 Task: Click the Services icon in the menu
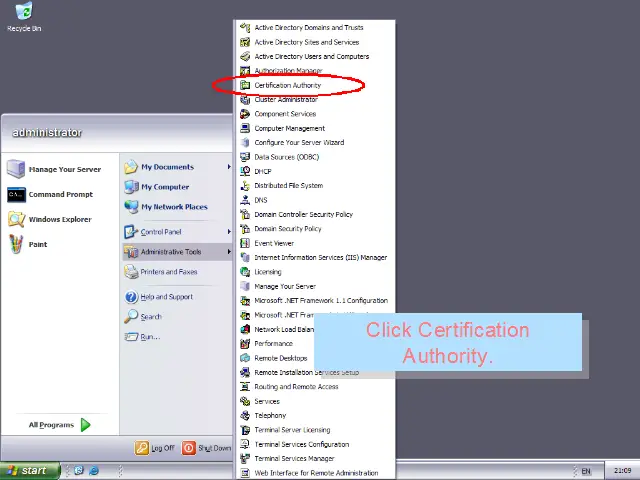coord(245,401)
